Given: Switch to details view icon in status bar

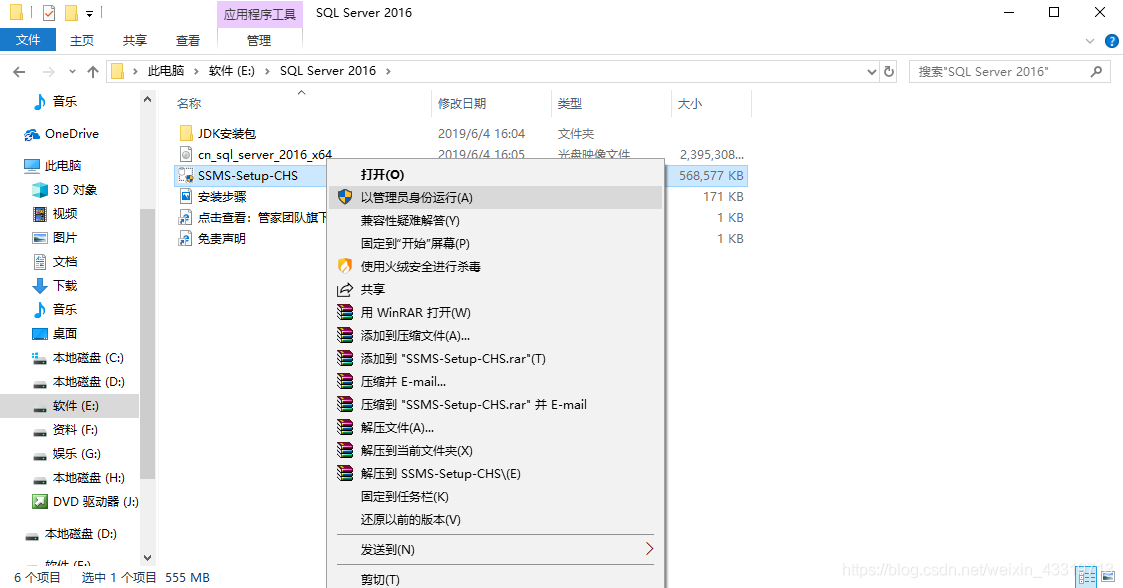Looking at the screenshot, I should [x=1086, y=577].
